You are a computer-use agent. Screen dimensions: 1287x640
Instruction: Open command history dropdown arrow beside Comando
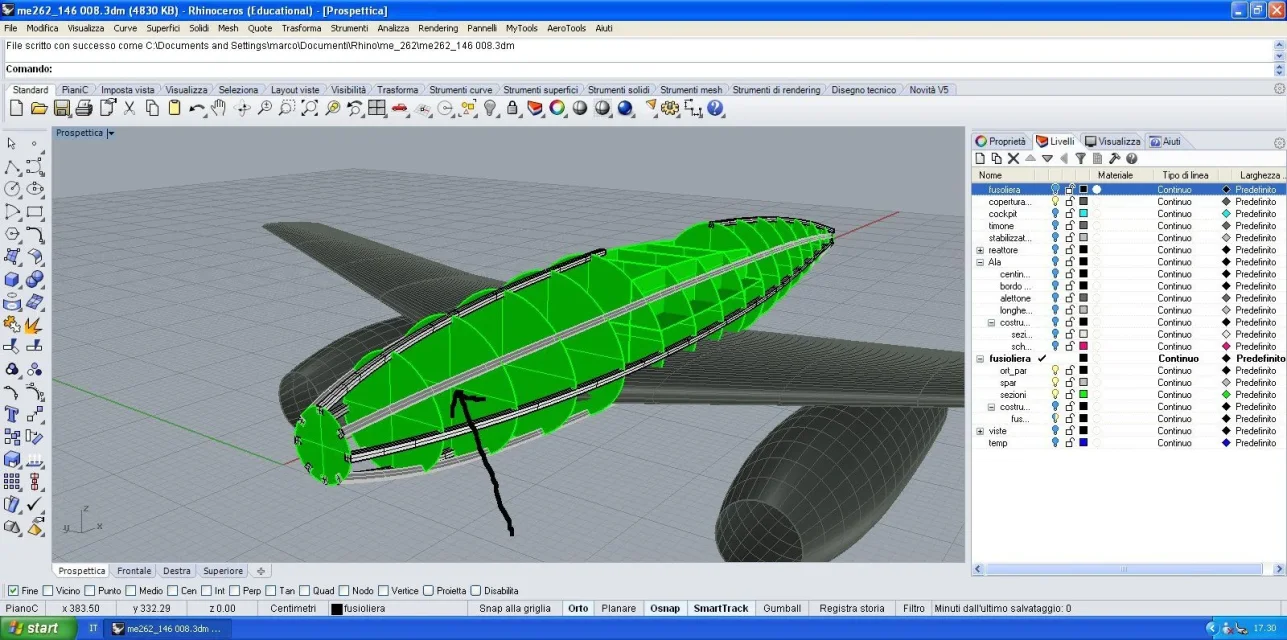tap(1279, 69)
